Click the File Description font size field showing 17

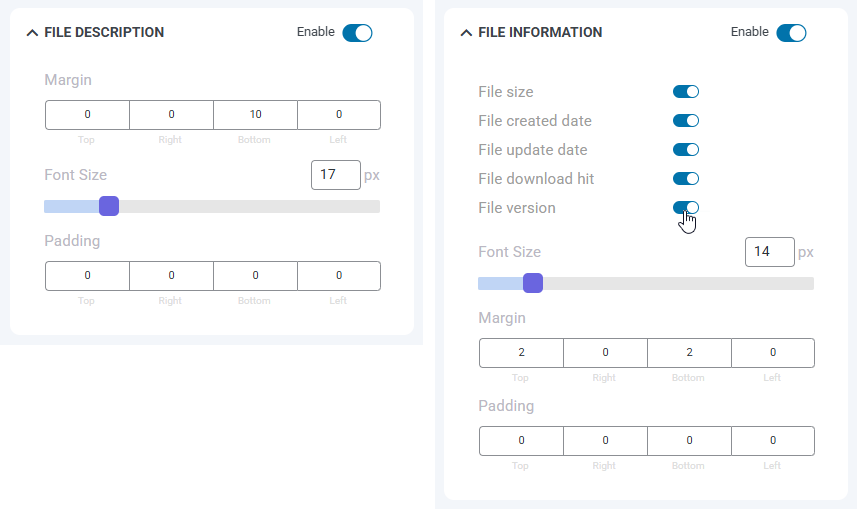click(335, 175)
